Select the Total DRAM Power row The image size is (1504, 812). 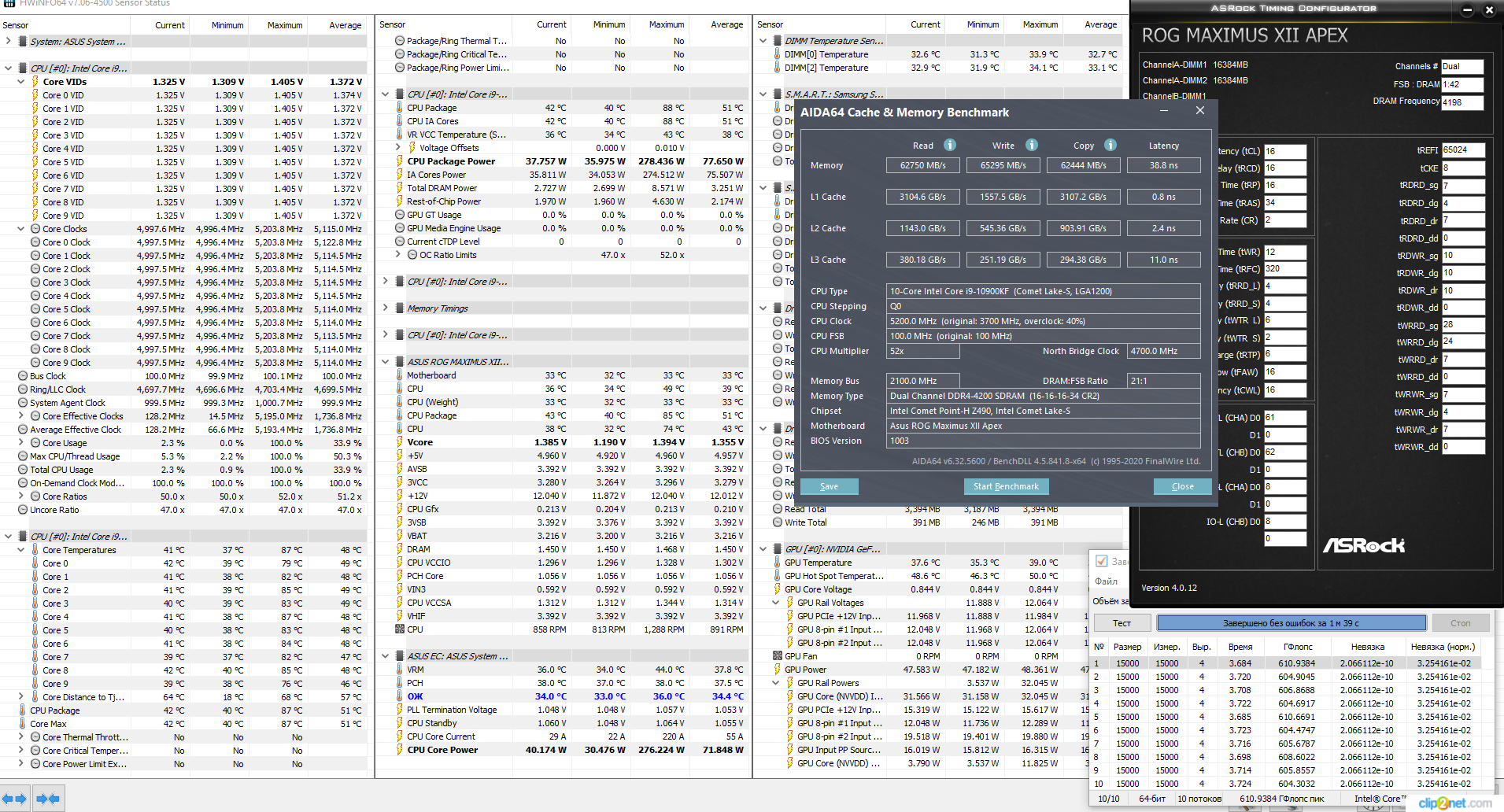tap(562, 188)
